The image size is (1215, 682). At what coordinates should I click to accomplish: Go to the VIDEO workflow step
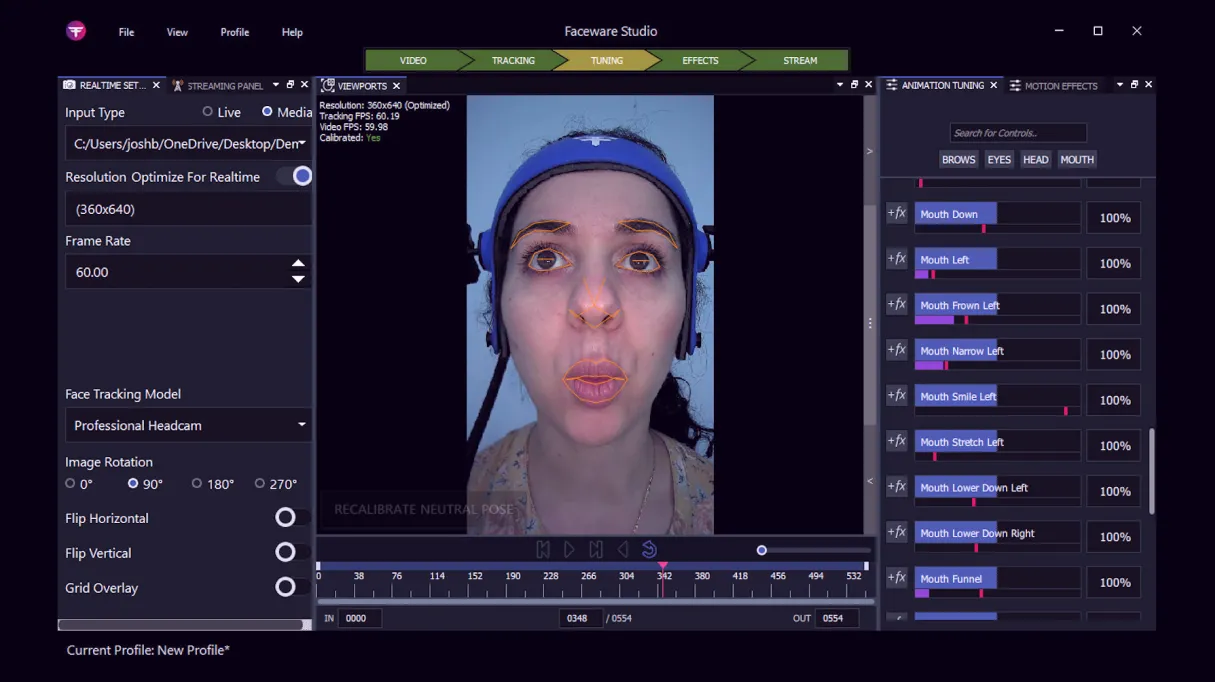pos(413,60)
